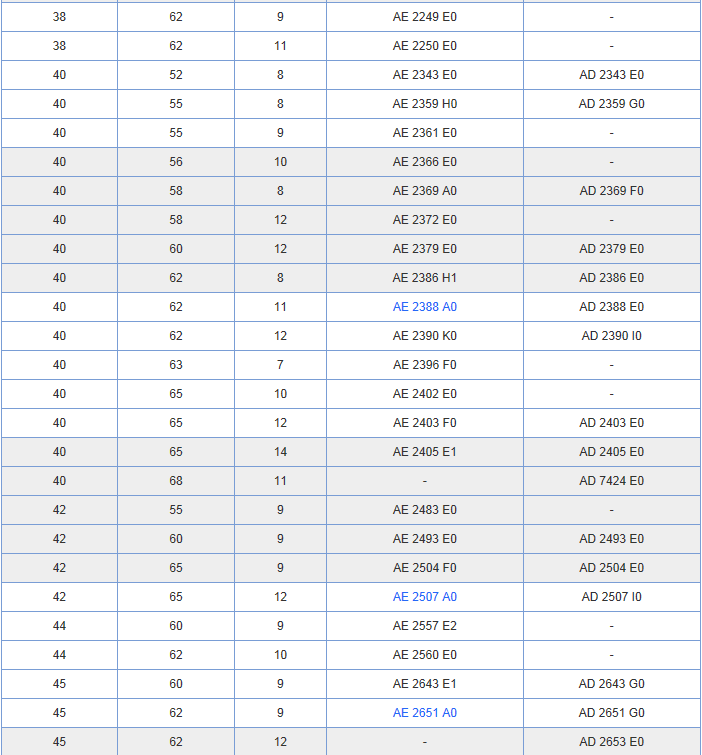Select the AD 2653 E0 entry
This screenshot has height=755, width=702.
[x=611, y=742]
